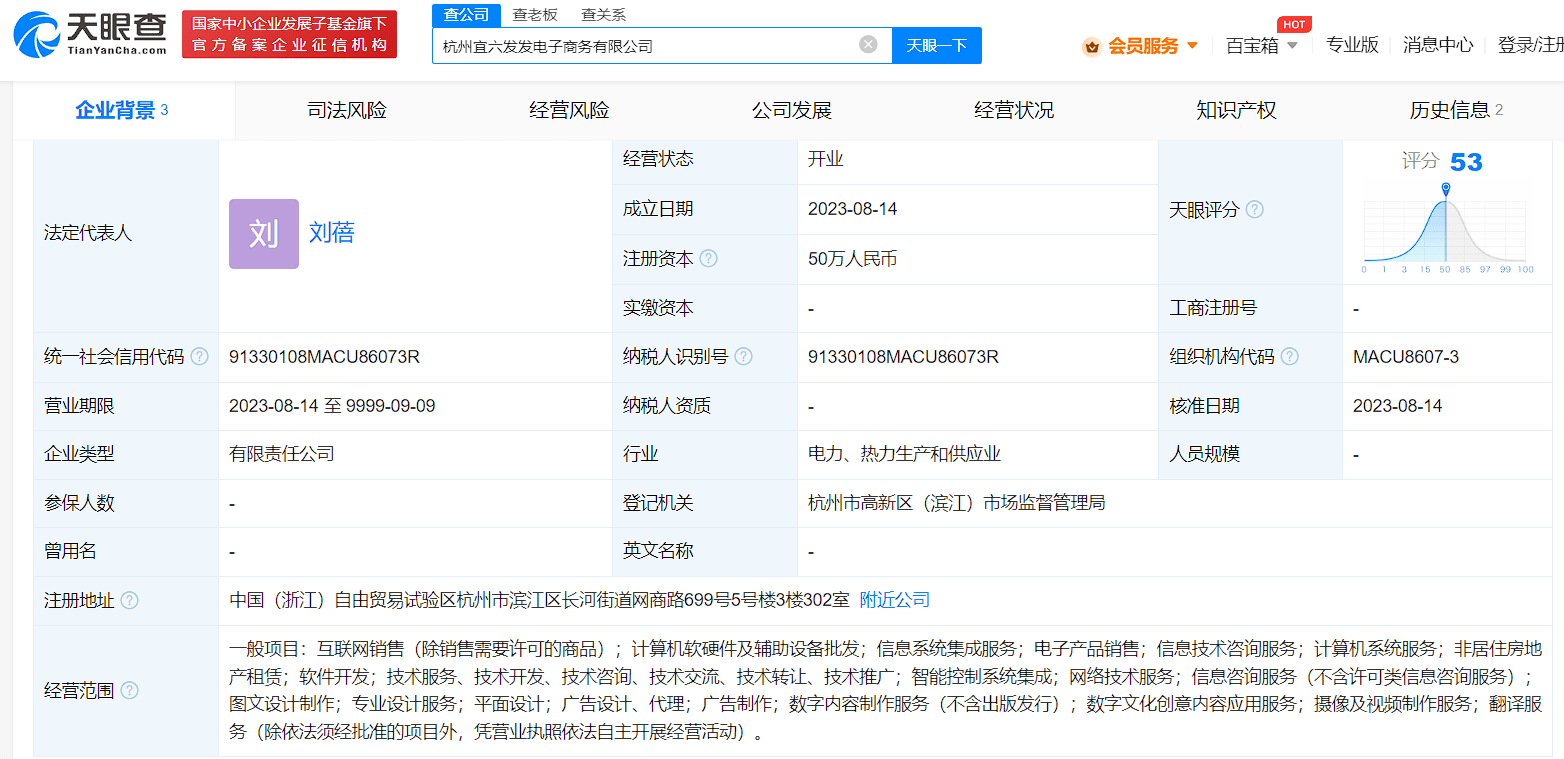Viewport: 1564px width, 759px height.
Task: Switch to the 查老板 search tab
Action: (x=535, y=14)
